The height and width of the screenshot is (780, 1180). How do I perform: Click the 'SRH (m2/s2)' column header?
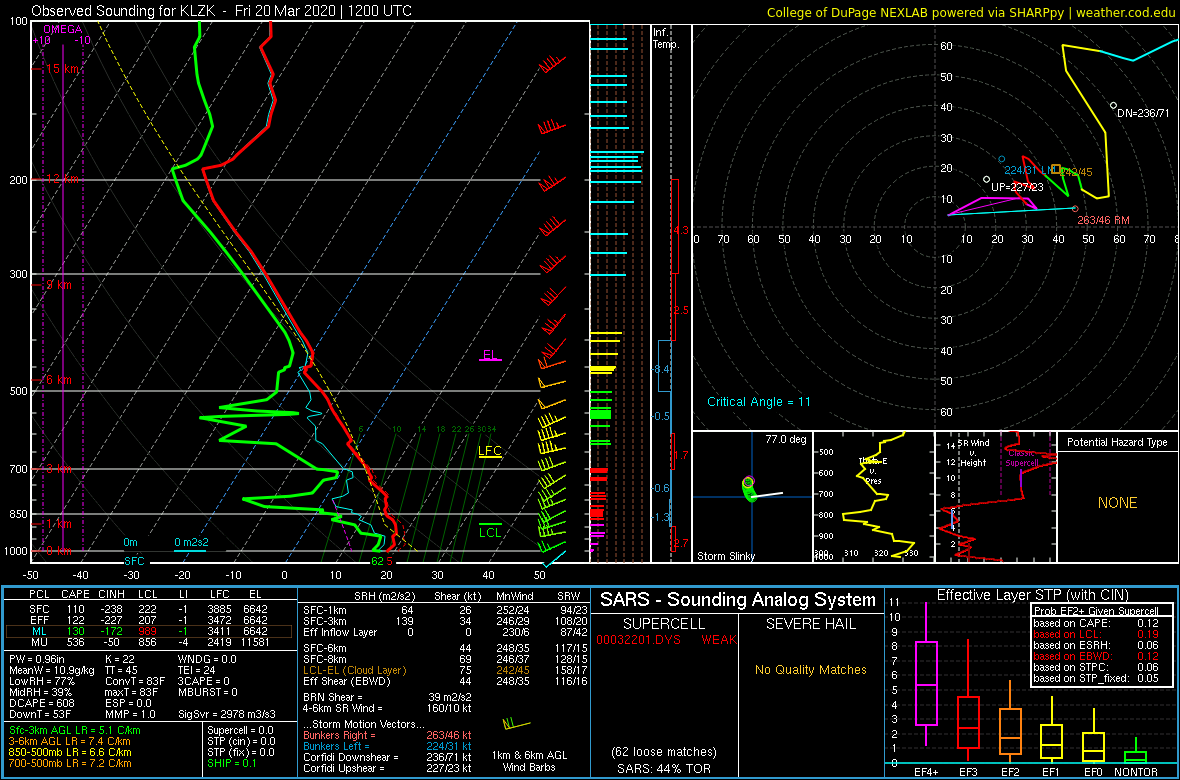pos(384,595)
